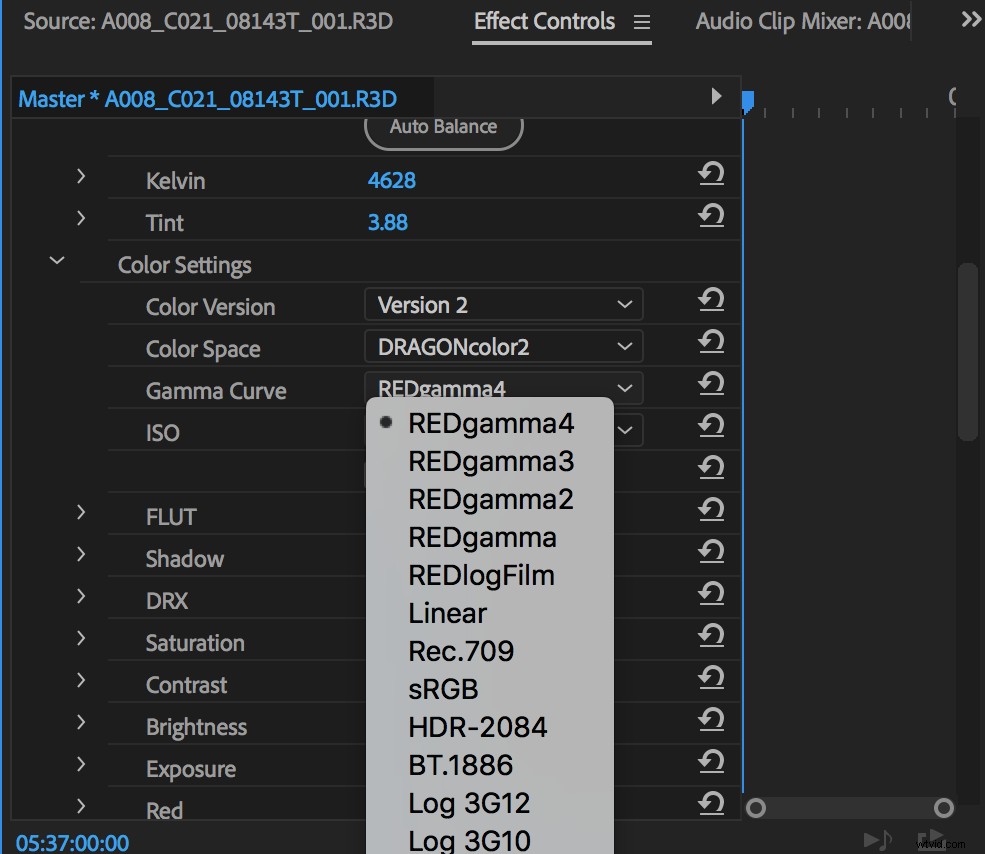Choose REDlogFilm from the gamma list
Image resolution: width=985 pixels, height=854 pixels.
481,575
